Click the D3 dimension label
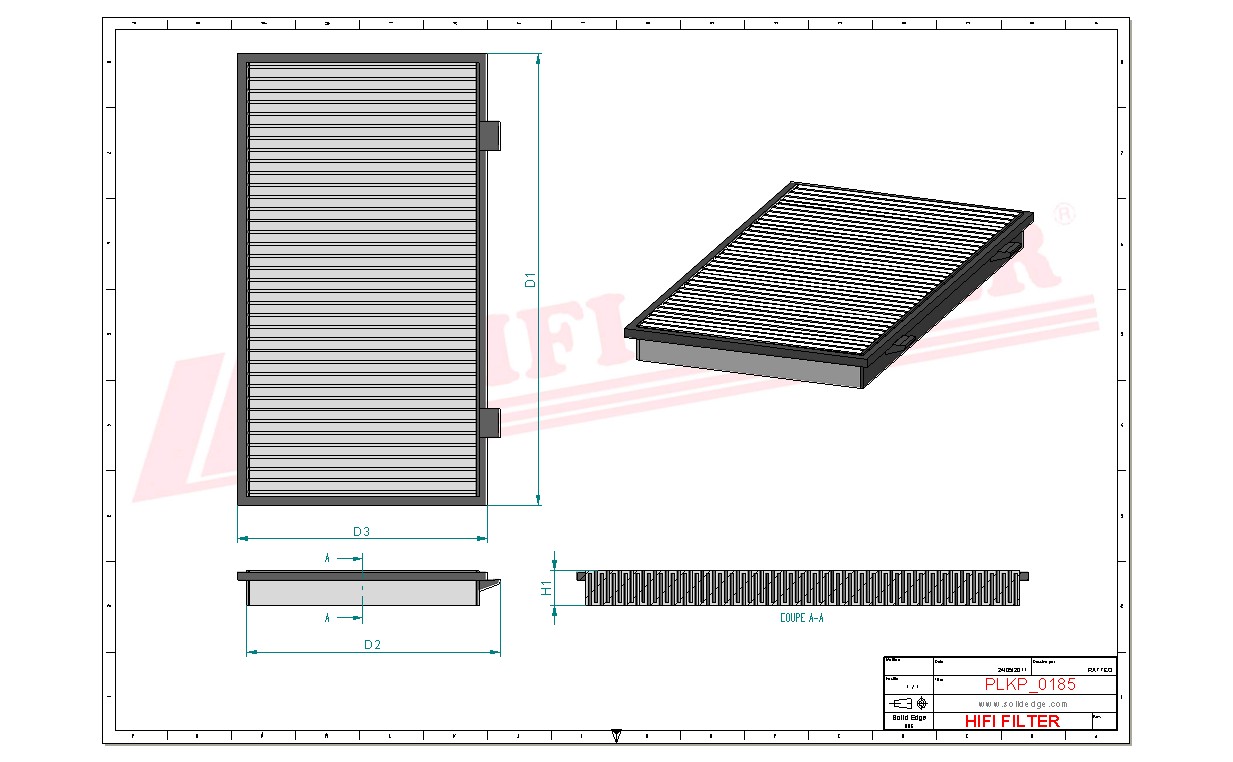Image resolution: width=1233 pixels, height=762 pixels. [361, 531]
